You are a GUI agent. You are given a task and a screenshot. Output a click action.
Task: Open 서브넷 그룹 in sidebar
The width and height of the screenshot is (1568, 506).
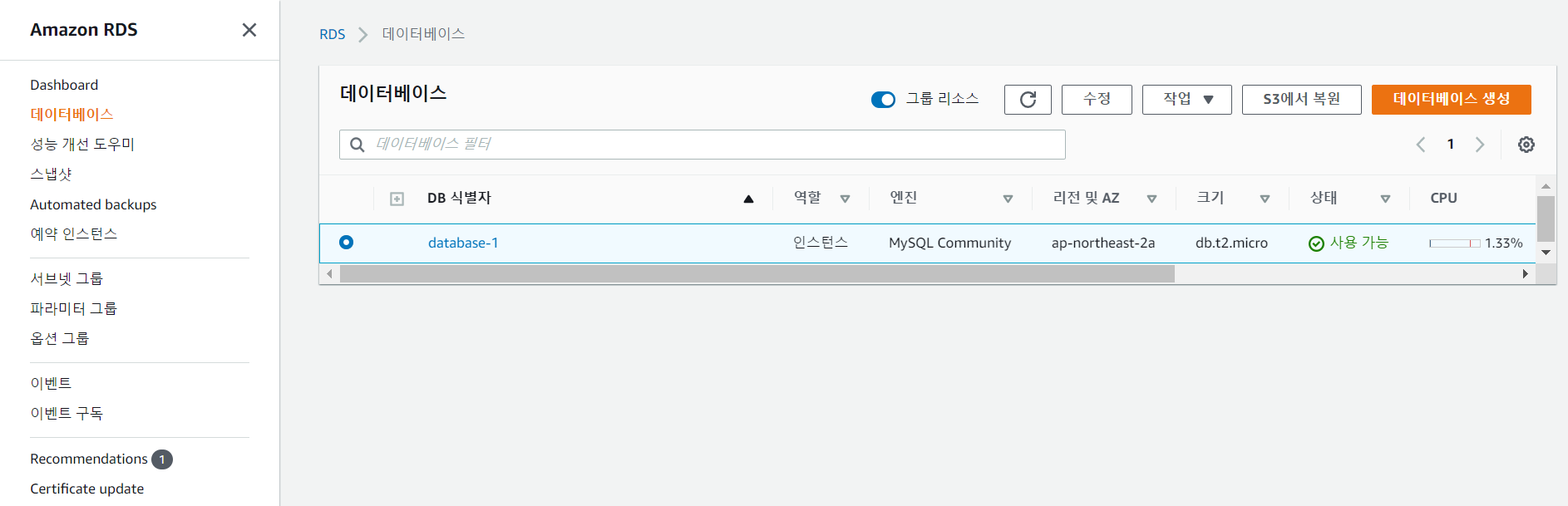click(x=67, y=279)
